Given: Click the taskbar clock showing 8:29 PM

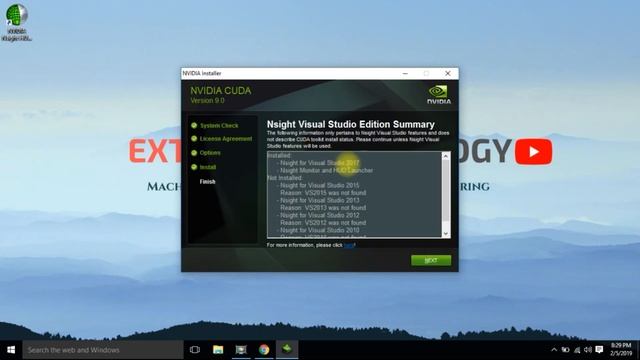Looking at the screenshot, I should point(621,350).
